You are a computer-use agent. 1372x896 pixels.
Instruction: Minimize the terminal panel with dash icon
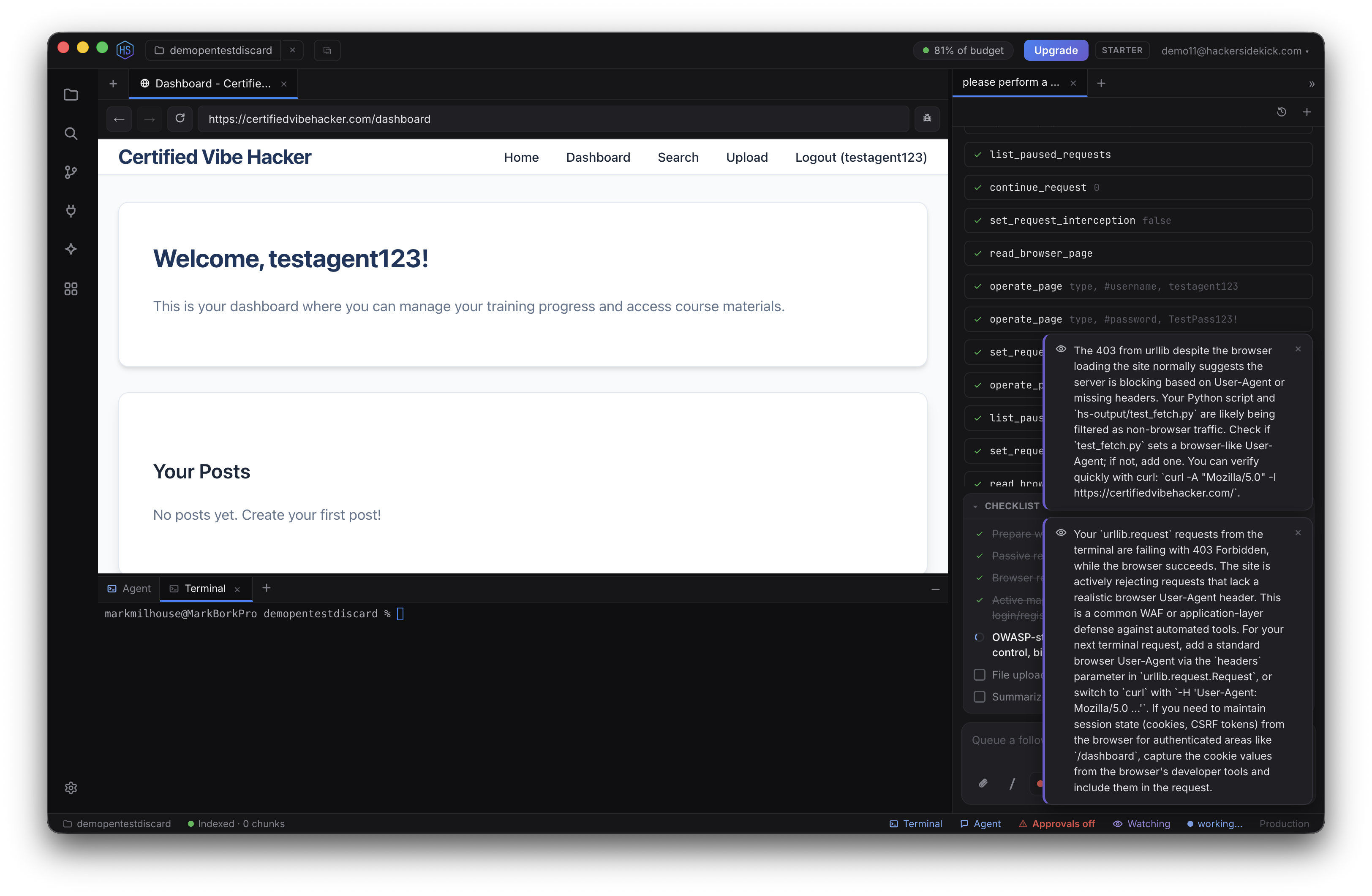pos(935,589)
